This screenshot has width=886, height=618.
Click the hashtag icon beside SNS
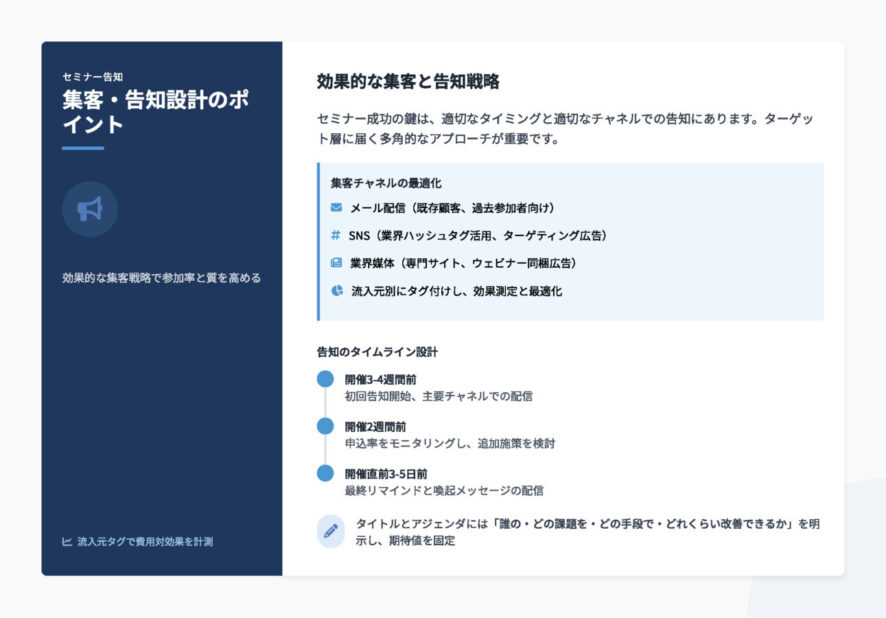[x=336, y=235]
